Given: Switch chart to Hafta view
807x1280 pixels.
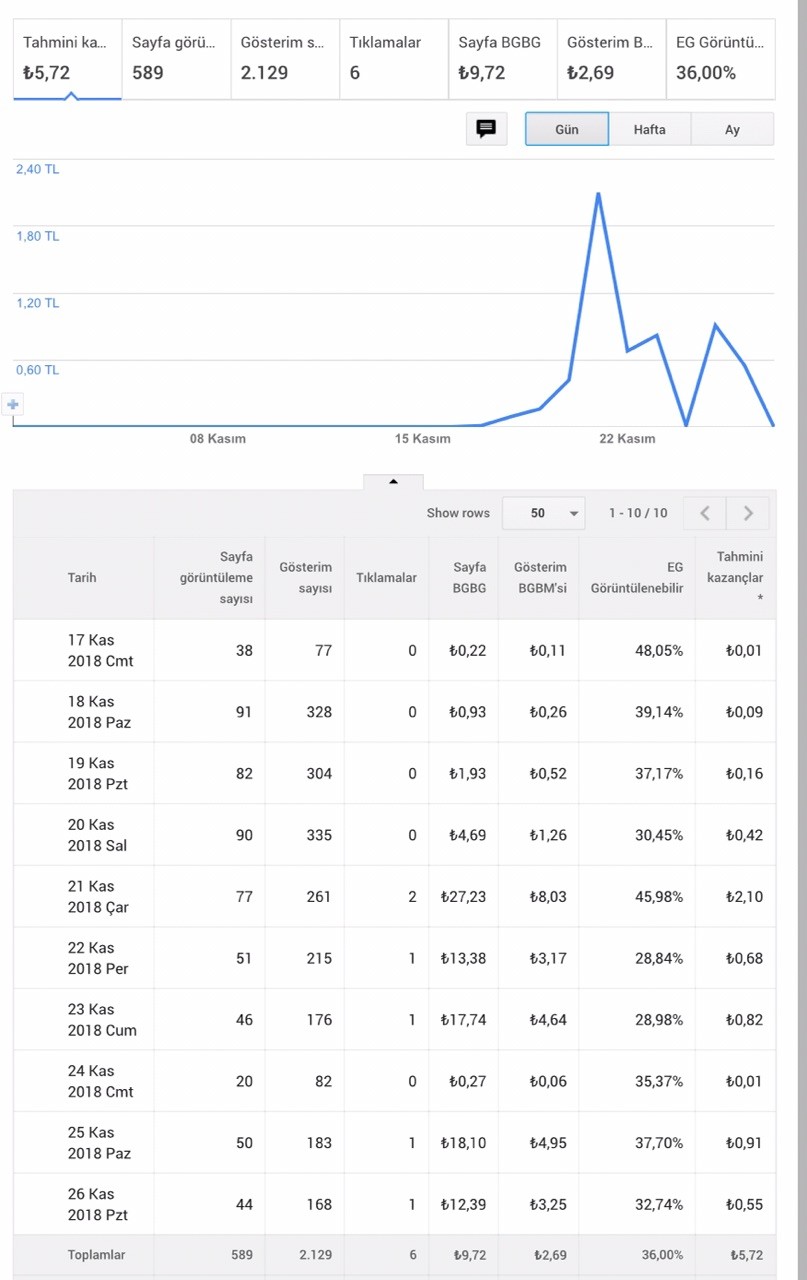Looking at the screenshot, I should coord(649,129).
